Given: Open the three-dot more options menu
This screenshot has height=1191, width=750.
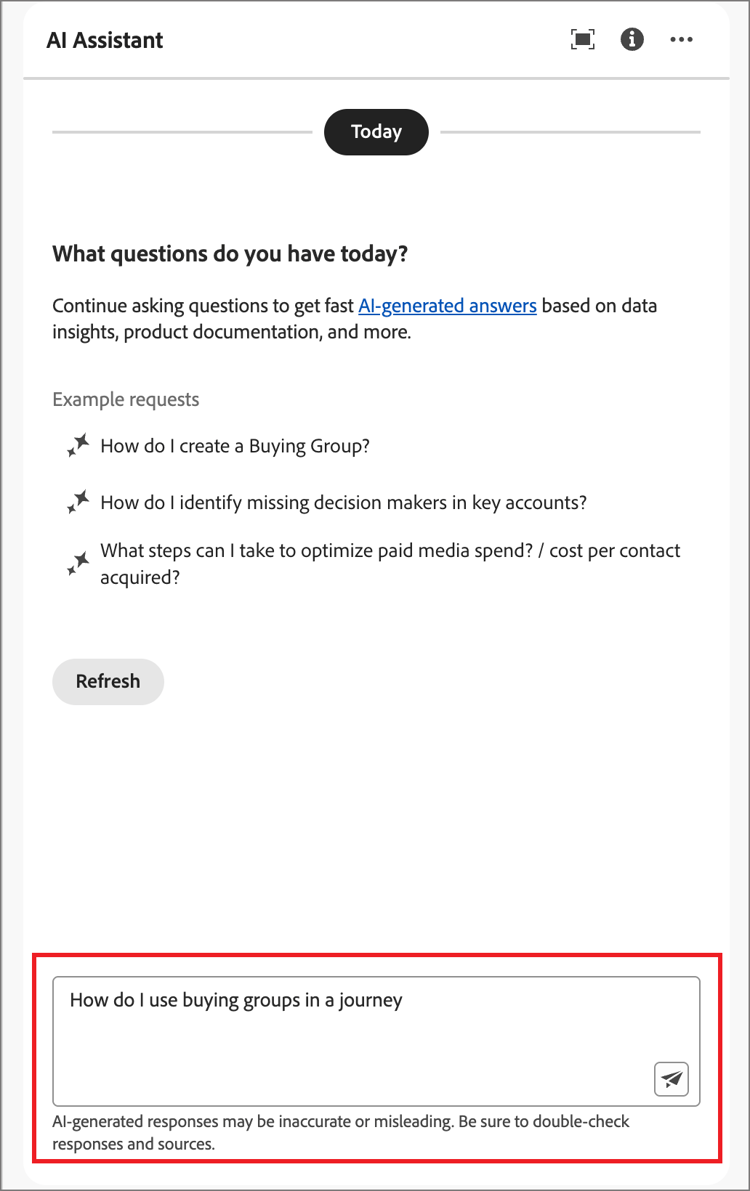Looking at the screenshot, I should pos(682,40).
